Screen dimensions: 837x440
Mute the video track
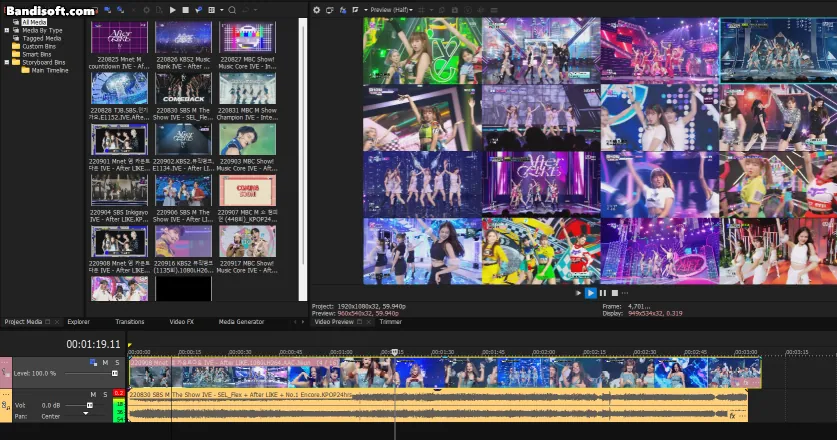click(105, 363)
